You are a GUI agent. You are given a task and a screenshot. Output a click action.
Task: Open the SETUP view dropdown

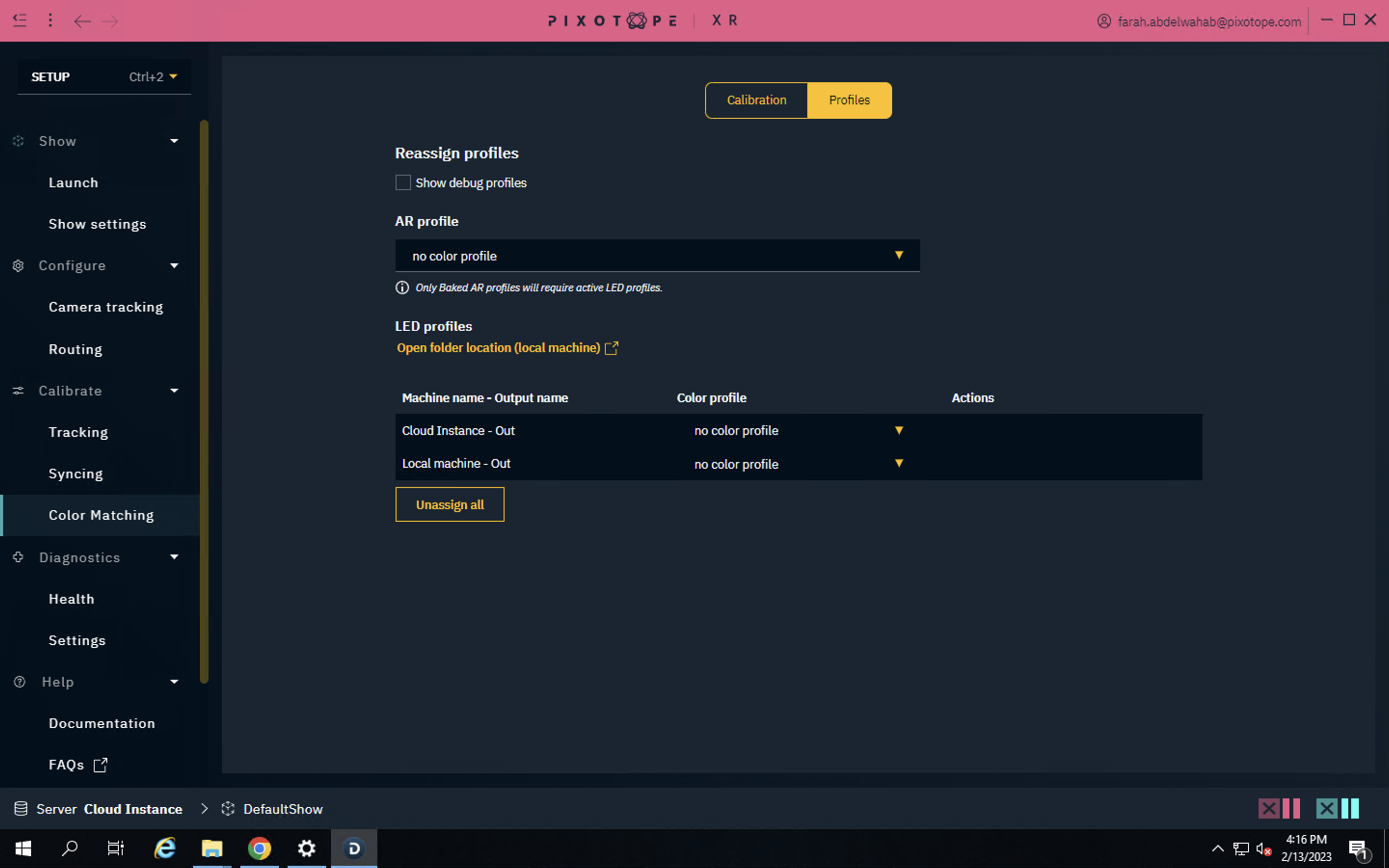pyautogui.click(x=104, y=76)
